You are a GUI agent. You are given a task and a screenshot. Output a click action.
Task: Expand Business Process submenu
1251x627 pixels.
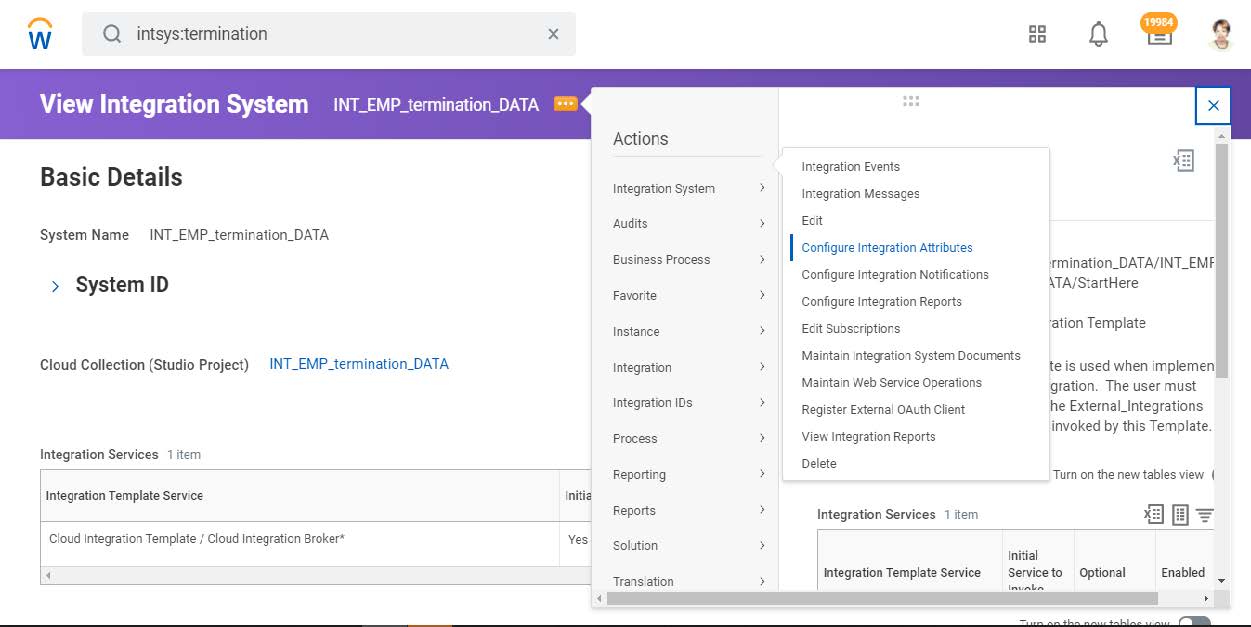(690, 260)
